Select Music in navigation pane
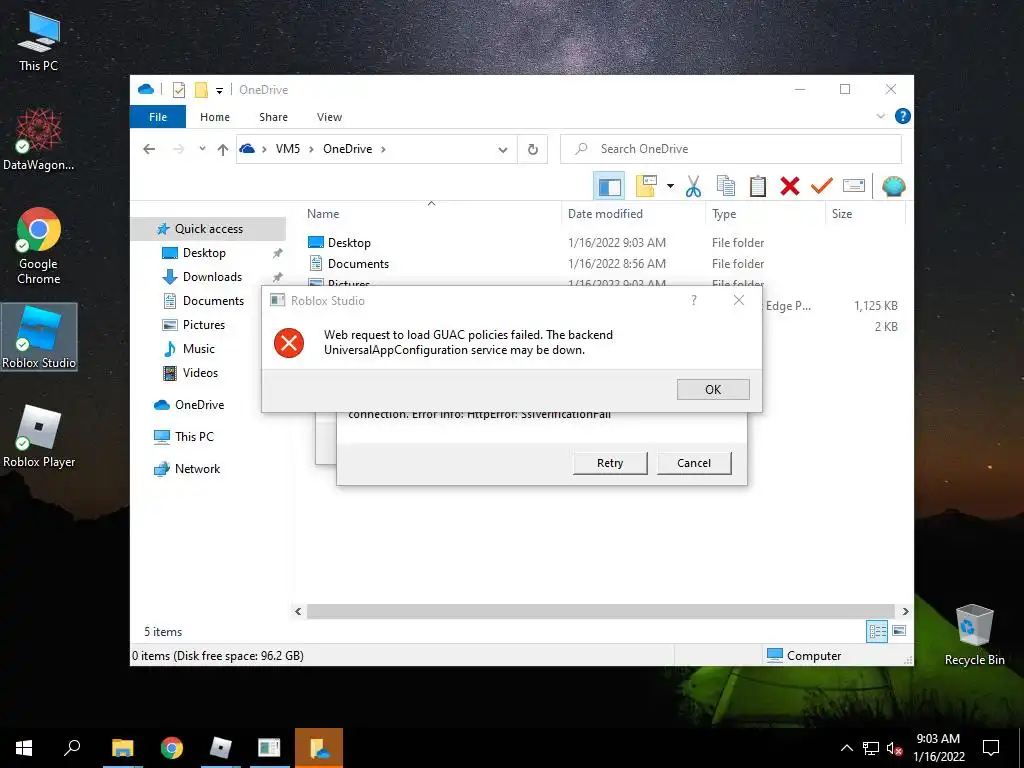The image size is (1024, 768). pos(199,349)
